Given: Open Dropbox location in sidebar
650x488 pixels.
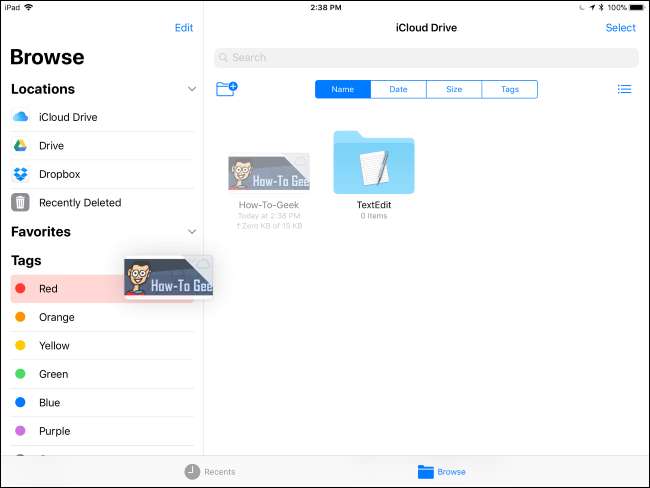Looking at the screenshot, I should coord(59,174).
